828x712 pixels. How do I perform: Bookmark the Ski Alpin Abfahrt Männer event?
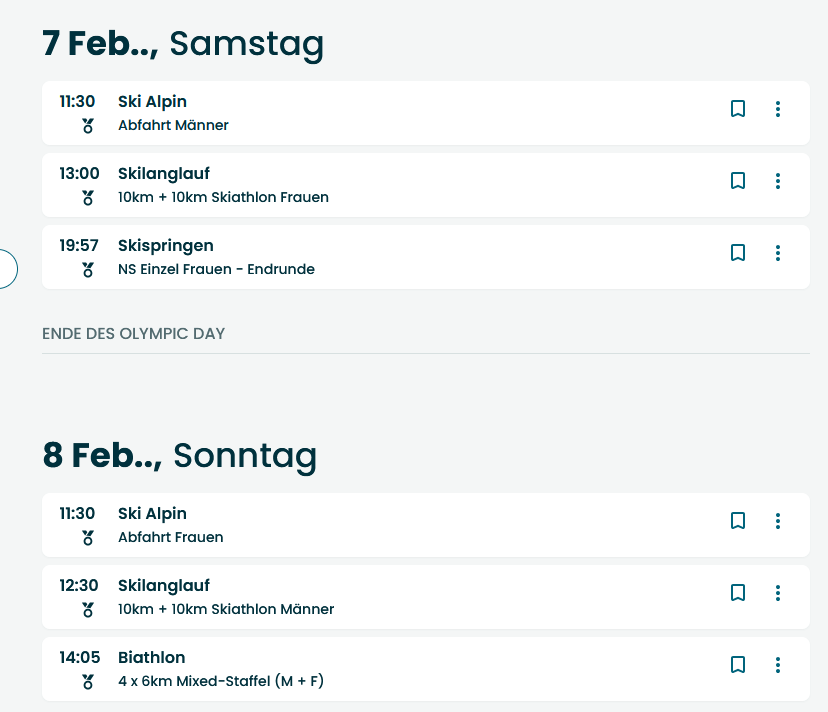point(738,109)
